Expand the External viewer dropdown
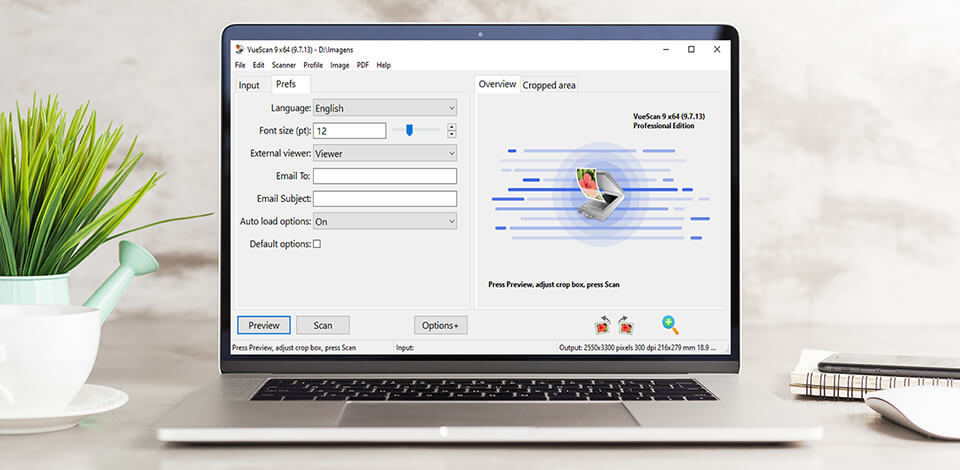Image resolution: width=960 pixels, height=470 pixels. click(385, 153)
